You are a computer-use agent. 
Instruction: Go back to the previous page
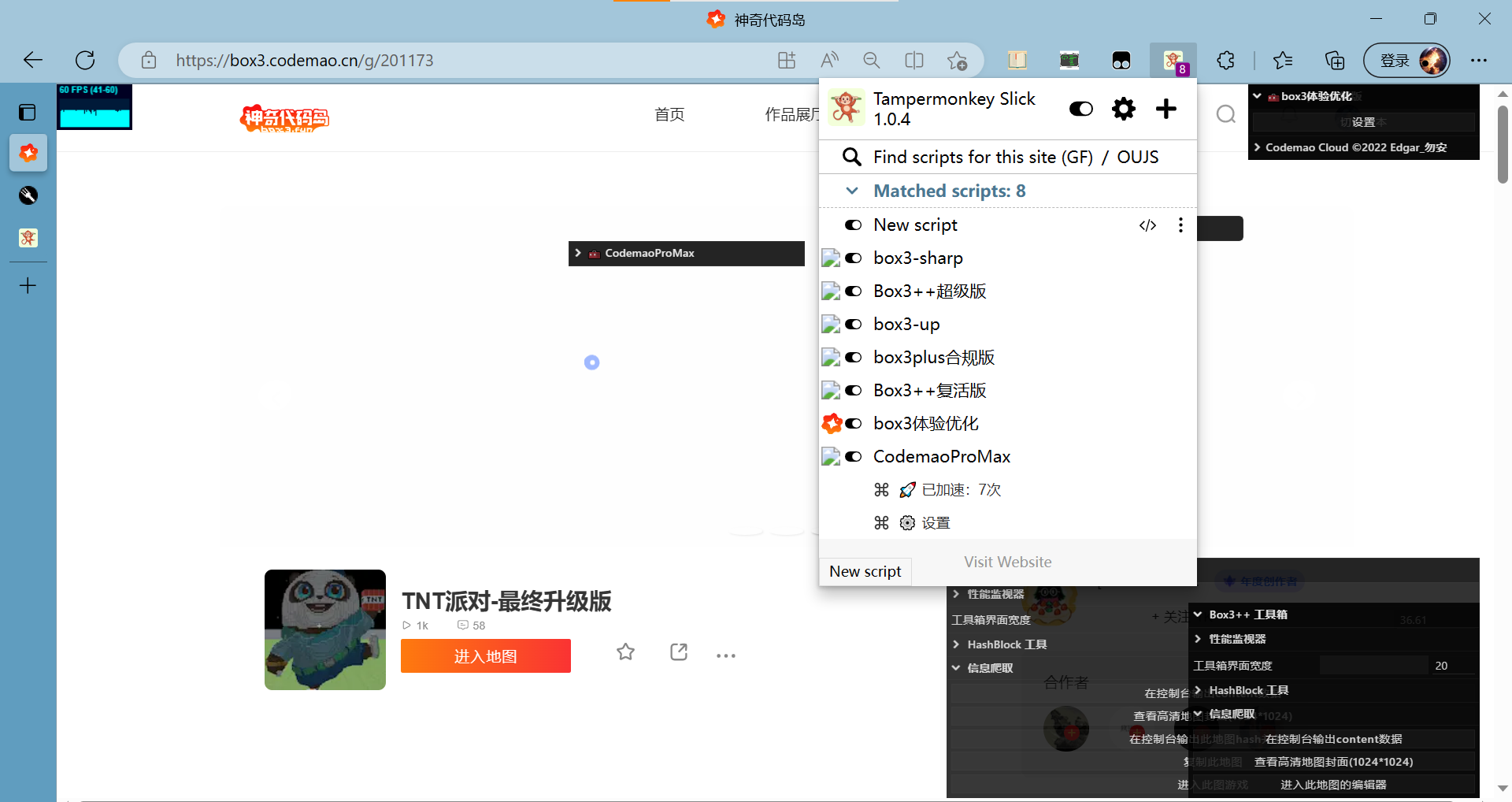(33, 60)
